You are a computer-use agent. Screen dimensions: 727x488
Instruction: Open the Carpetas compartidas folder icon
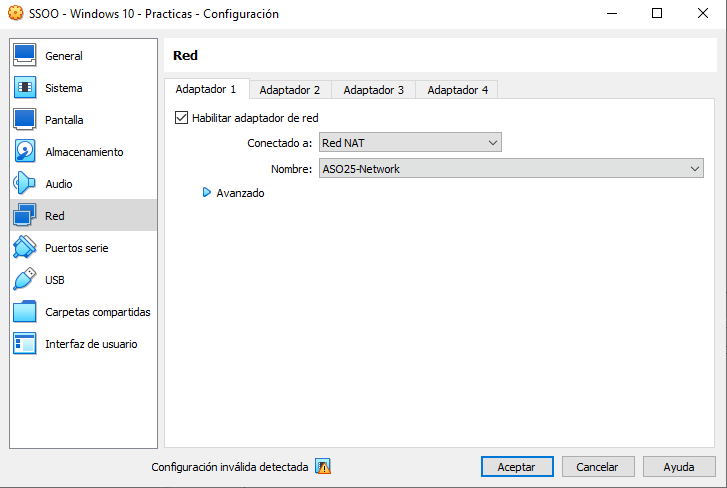coord(25,312)
